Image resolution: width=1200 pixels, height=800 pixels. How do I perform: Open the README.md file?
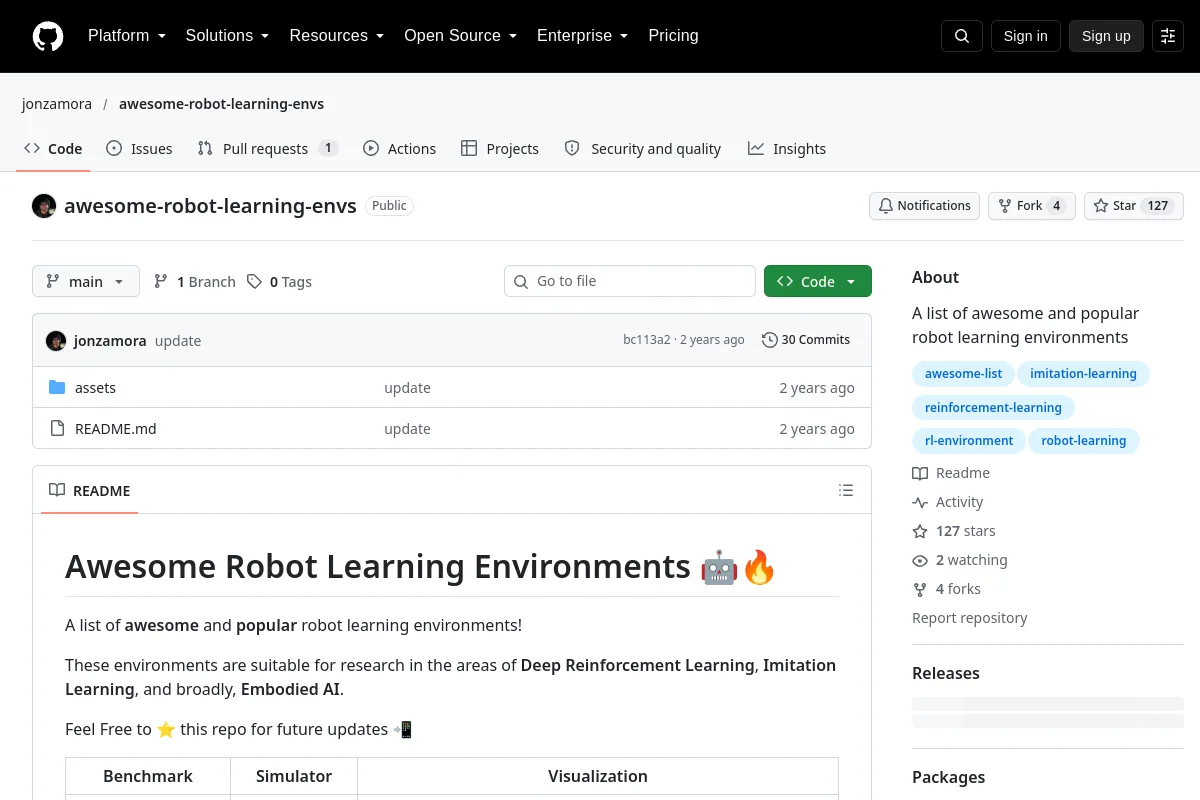point(116,429)
